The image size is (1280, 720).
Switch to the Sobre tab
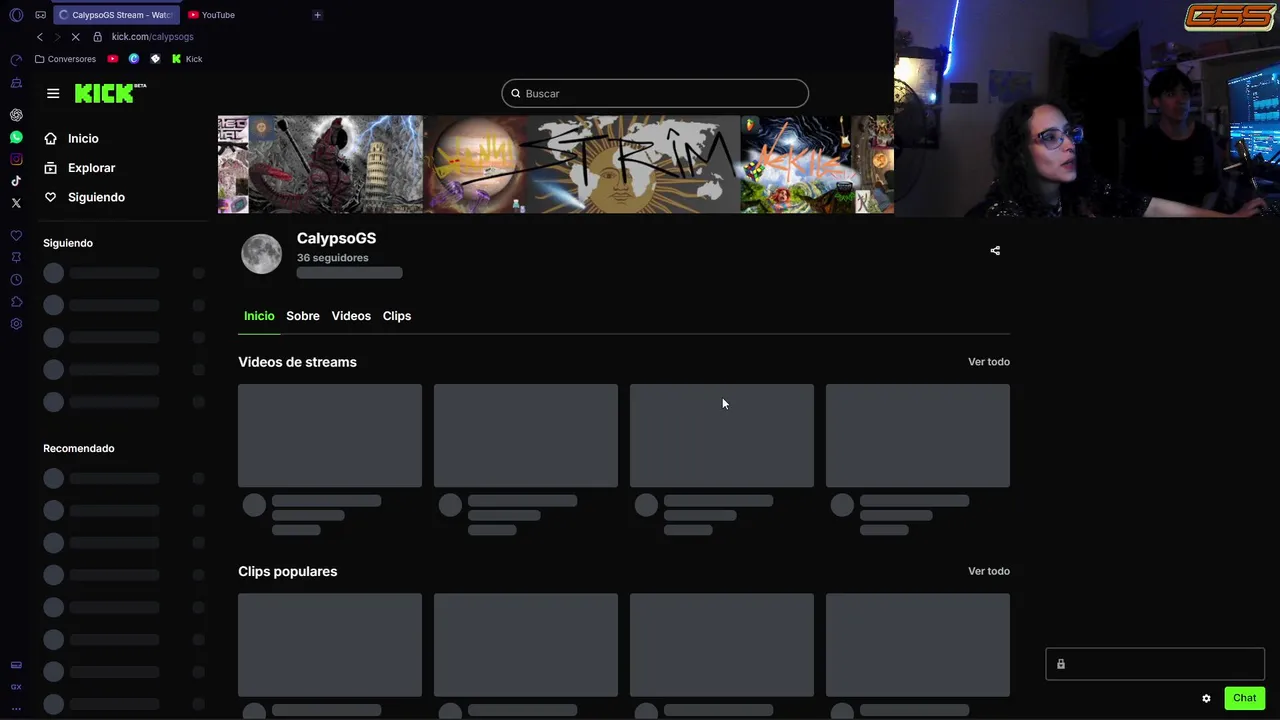(x=303, y=316)
